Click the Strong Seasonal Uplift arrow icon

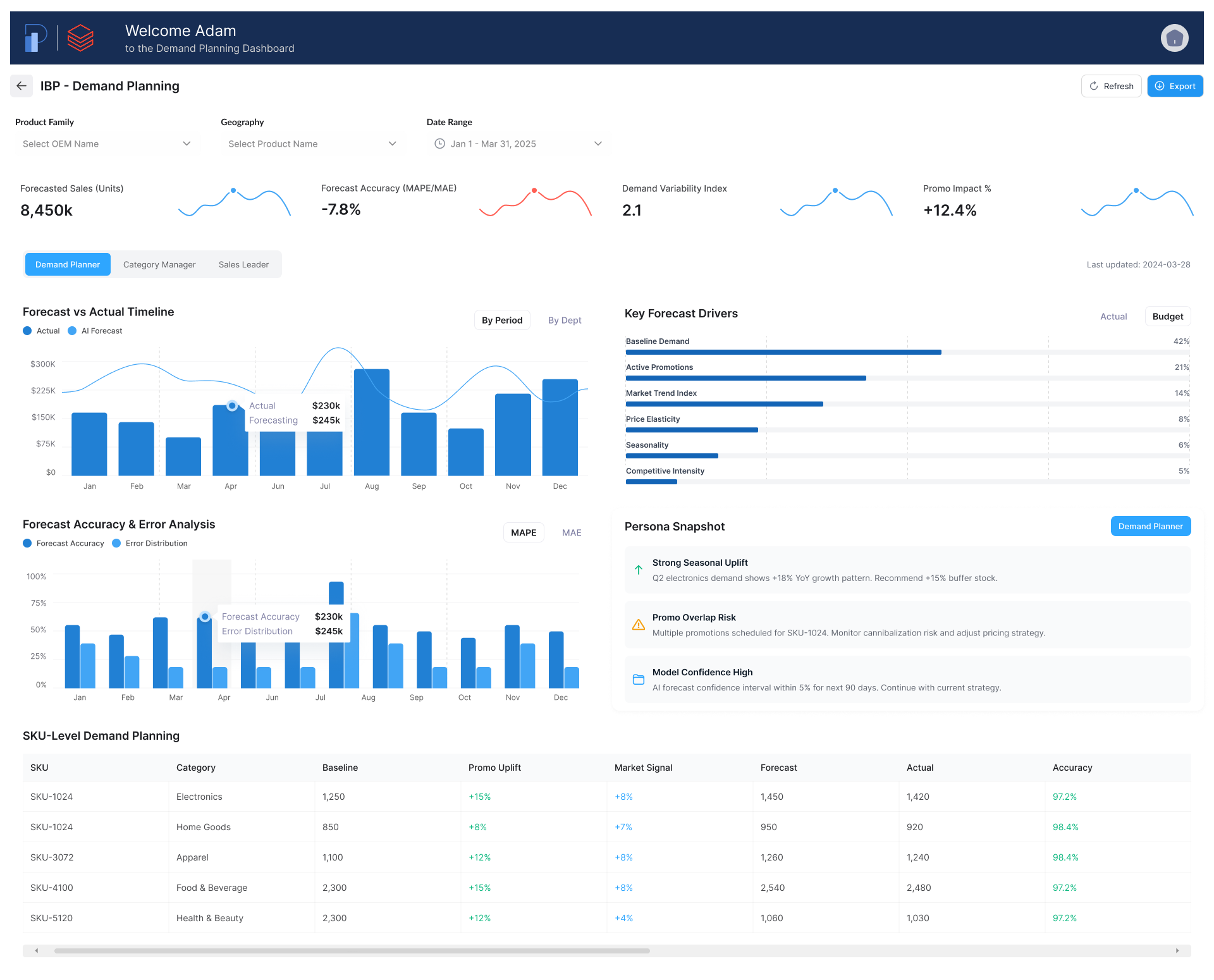pos(639,570)
